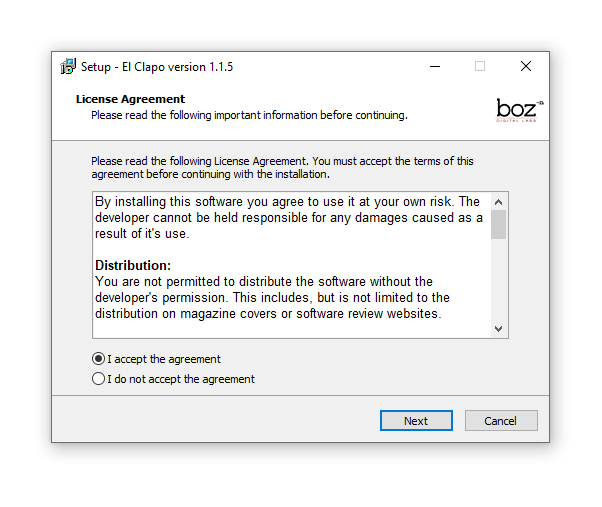Click the "Setup - El Clapo version 1.1.5" title
Screen dimensions: 602x507
point(157,67)
